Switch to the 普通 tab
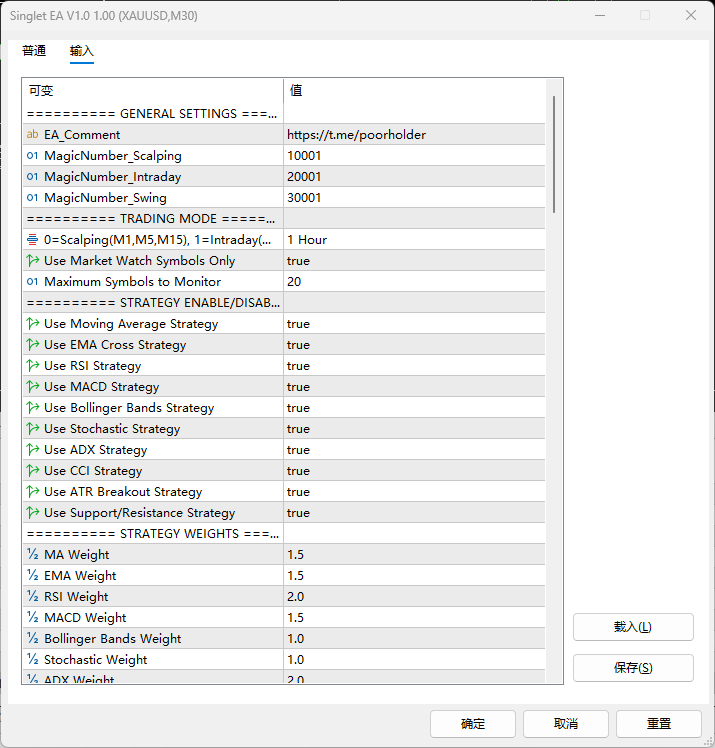Image resolution: width=715 pixels, height=748 pixels. [34, 51]
